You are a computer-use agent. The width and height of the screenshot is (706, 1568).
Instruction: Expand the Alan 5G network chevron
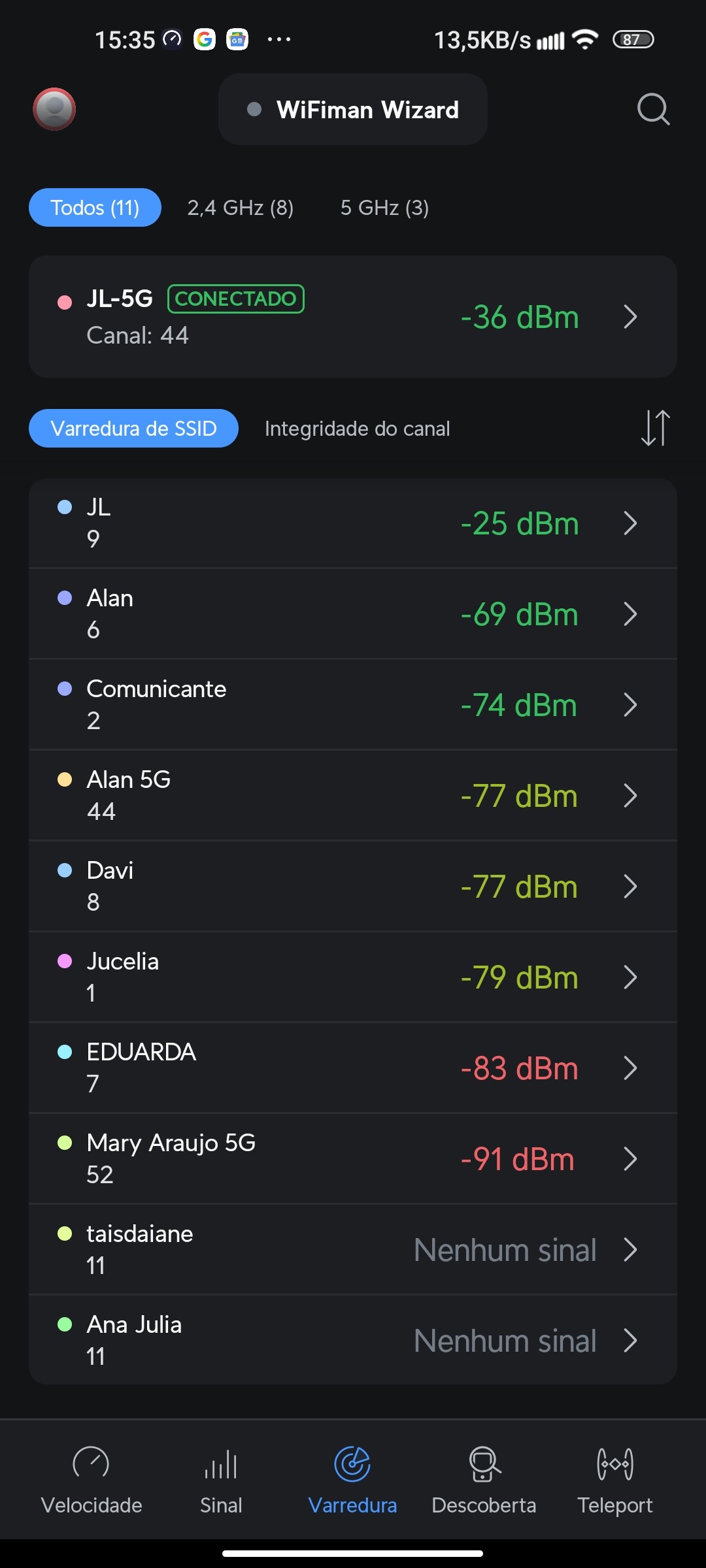[630, 796]
